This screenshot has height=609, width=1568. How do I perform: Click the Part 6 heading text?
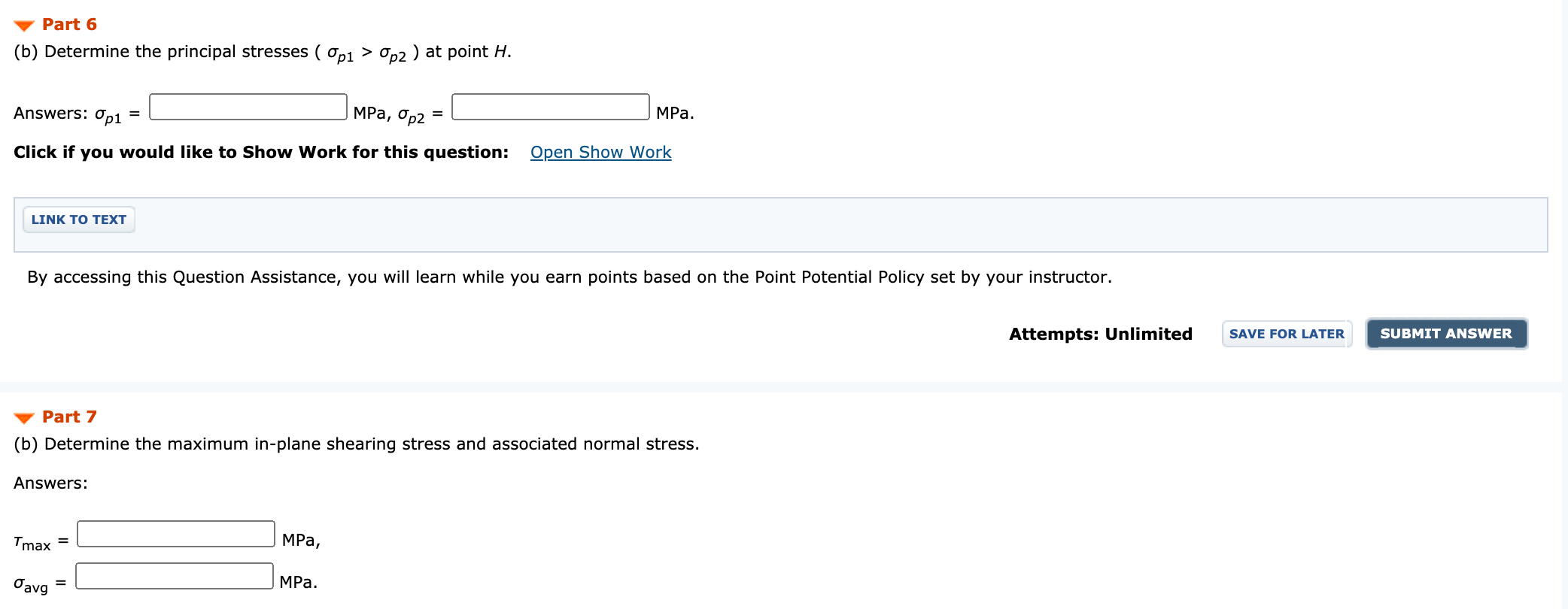[x=69, y=24]
